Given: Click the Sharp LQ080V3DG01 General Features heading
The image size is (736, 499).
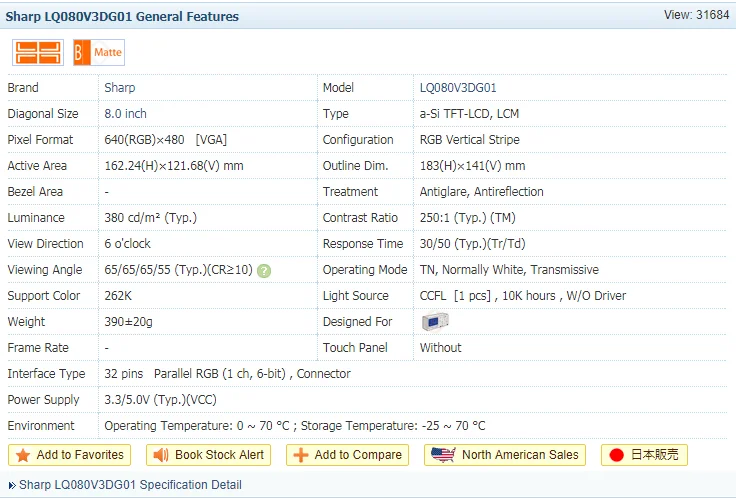Looking at the screenshot, I should pyautogui.click(x=122, y=16).
